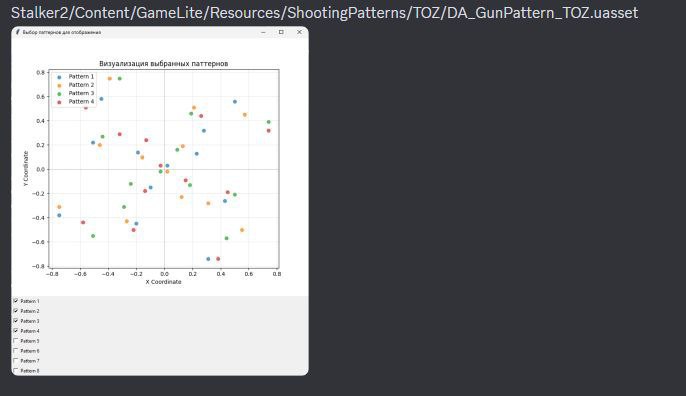This screenshot has width=686, height=396.
Task: Click the blue data point near x 0.31, y -0.74
Action: pos(208,259)
